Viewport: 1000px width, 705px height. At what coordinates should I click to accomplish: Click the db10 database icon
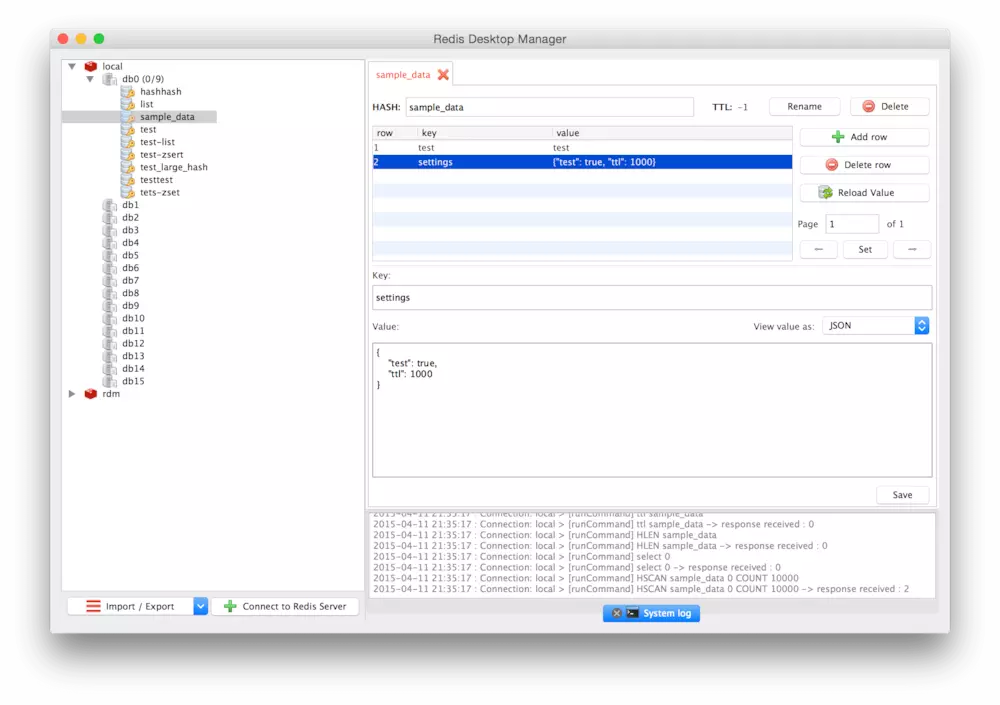[x=110, y=318]
